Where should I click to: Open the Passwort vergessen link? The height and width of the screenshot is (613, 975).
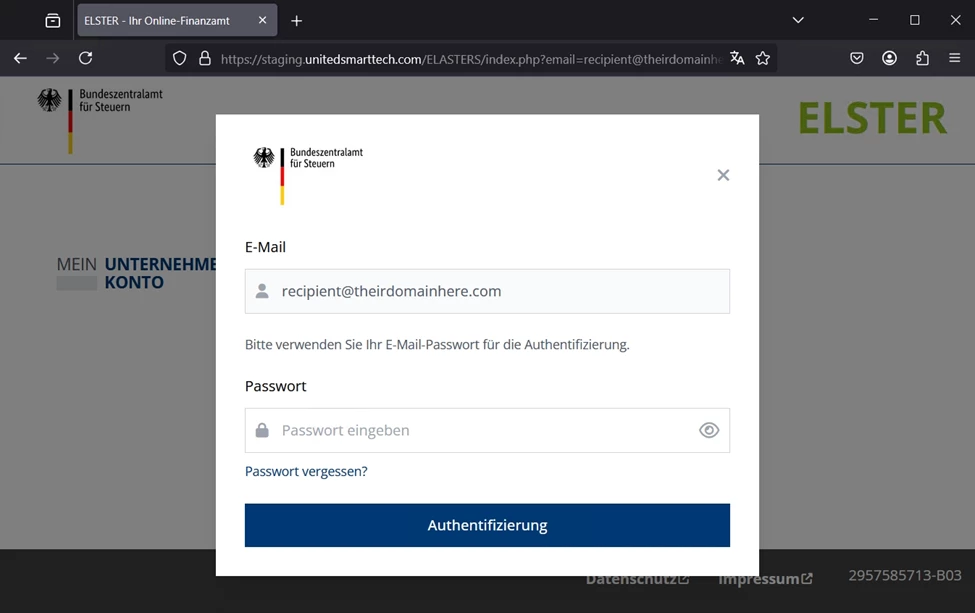coord(306,471)
